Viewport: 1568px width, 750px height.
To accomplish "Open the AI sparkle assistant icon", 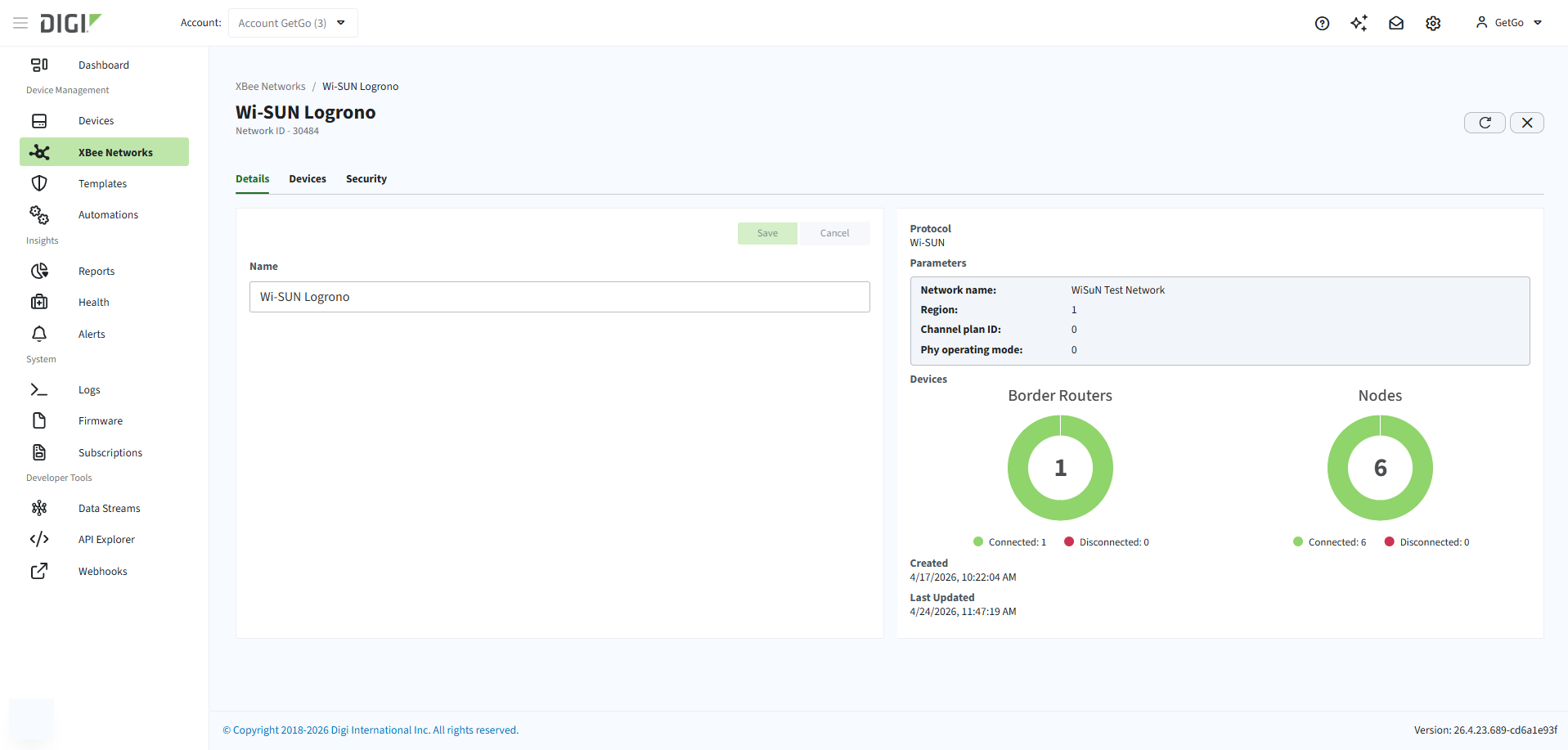I will [x=1359, y=23].
